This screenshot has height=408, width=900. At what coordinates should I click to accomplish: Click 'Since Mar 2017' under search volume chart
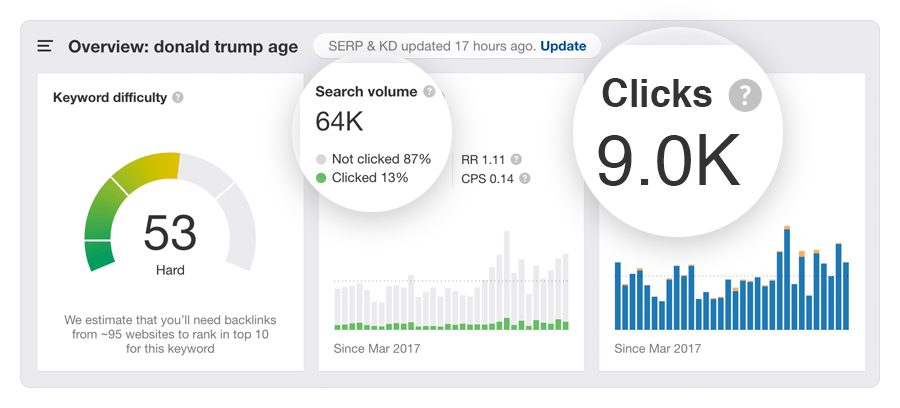pyautogui.click(x=377, y=348)
